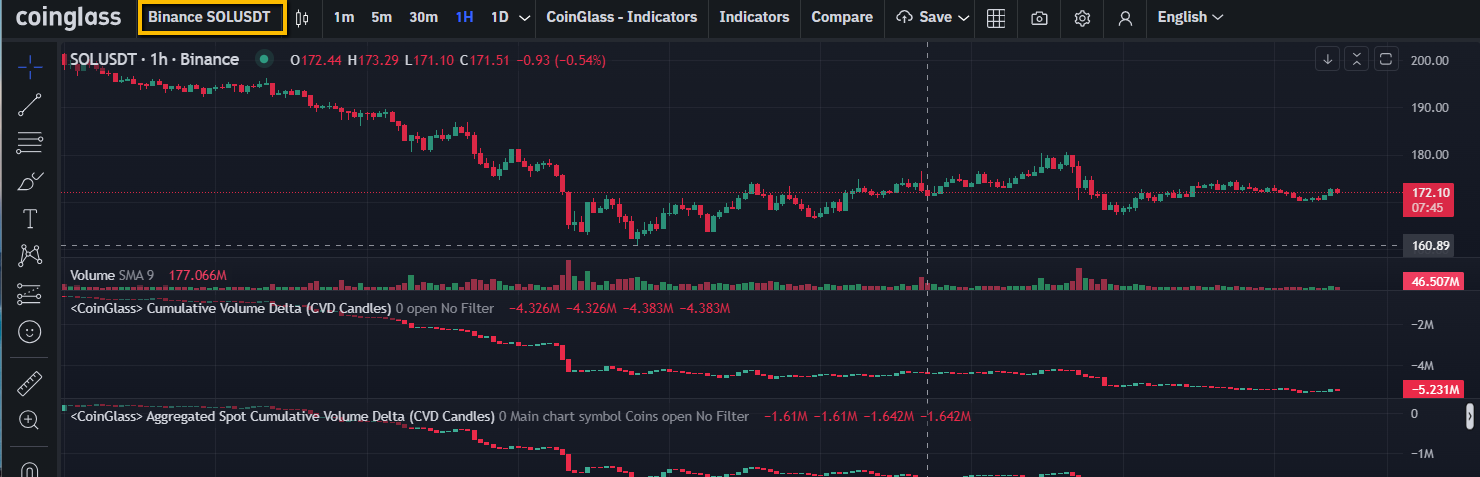Viewport: 1480px width, 477px height.
Task: Select the 1H timeframe
Action: [464, 17]
